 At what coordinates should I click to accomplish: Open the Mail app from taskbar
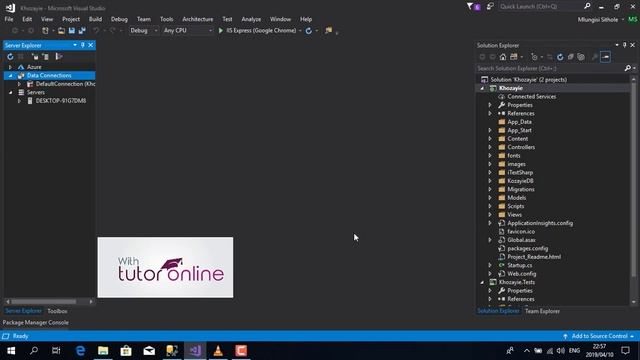149,351
